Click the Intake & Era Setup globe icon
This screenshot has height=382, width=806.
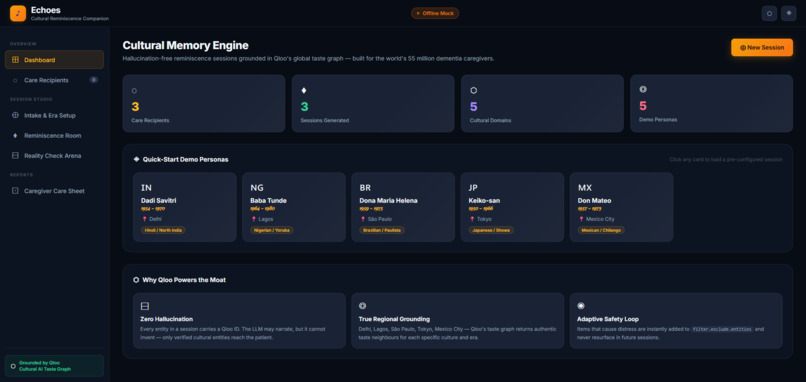[x=15, y=115]
